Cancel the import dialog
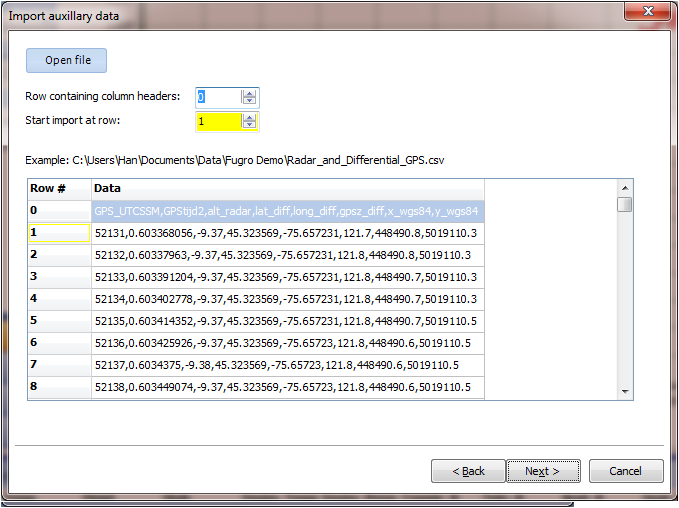Viewport: 679px width, 508px height. [626, 471]
